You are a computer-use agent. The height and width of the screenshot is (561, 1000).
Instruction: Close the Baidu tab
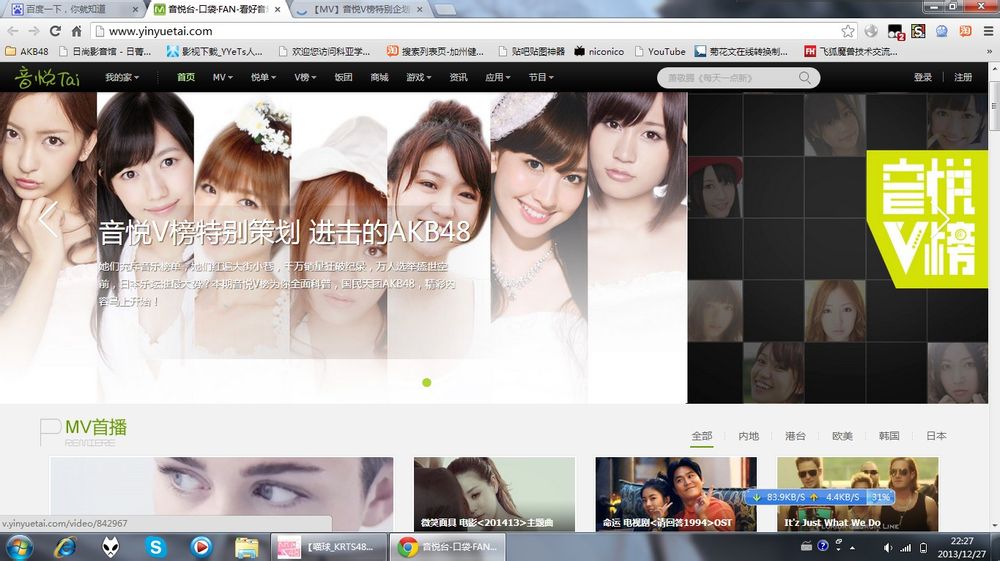point(135,10)
